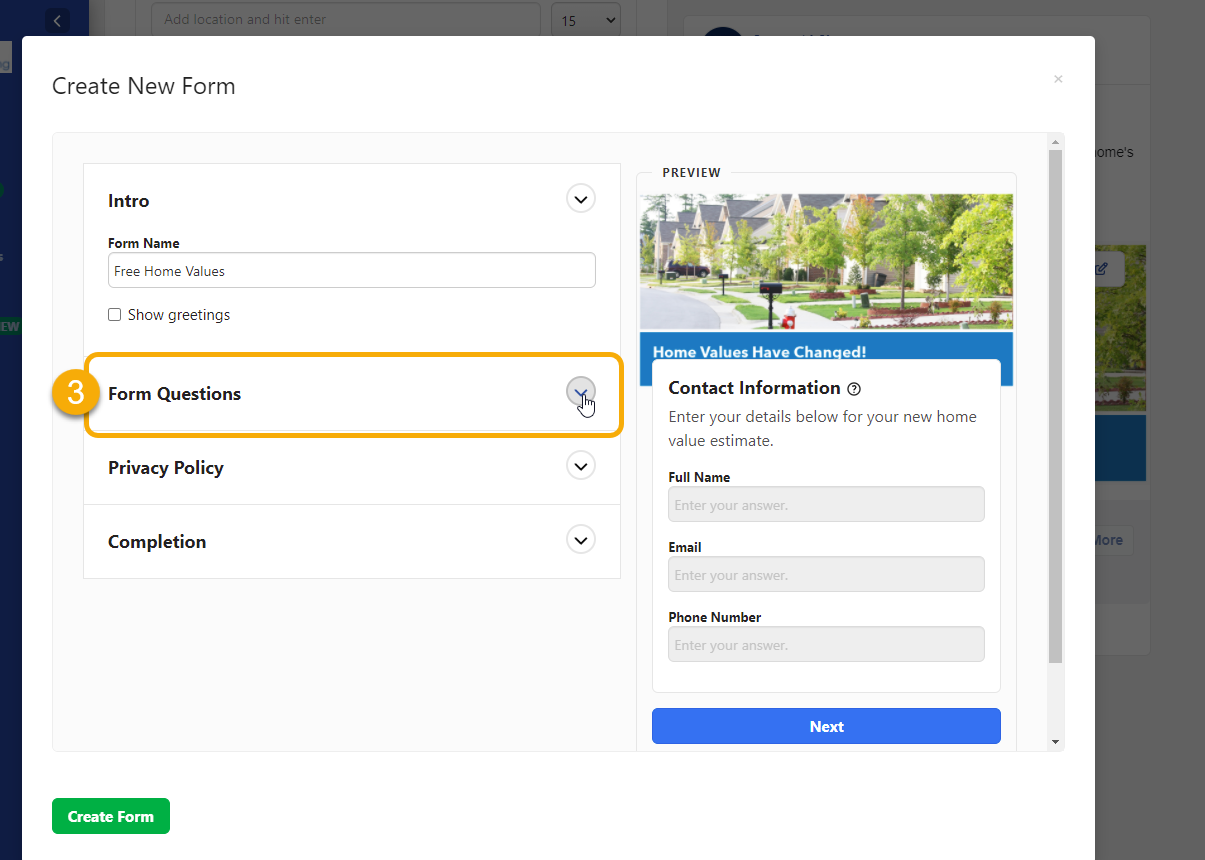Enable the Show greetings checkbox
1205x860 pixels.
pos(115,315)
